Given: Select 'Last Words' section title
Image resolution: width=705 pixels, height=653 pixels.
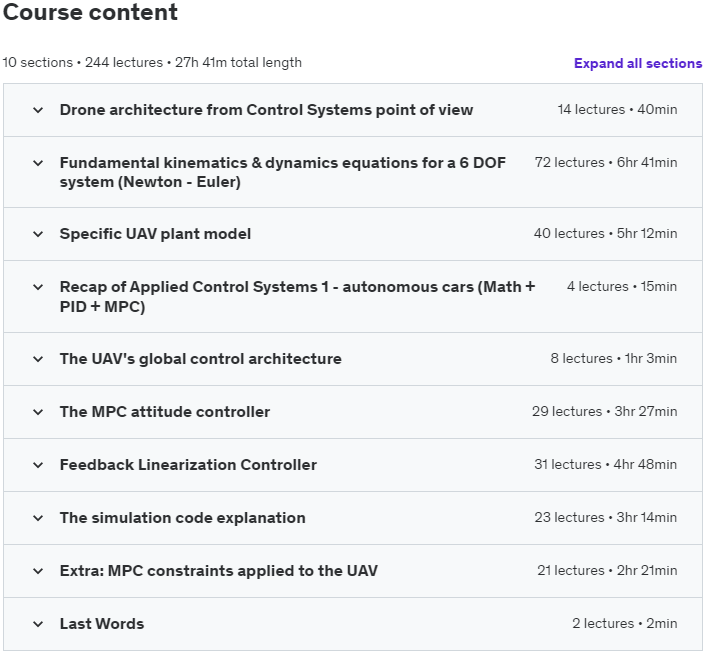Looking at the screenshot, I should point(102,624).
